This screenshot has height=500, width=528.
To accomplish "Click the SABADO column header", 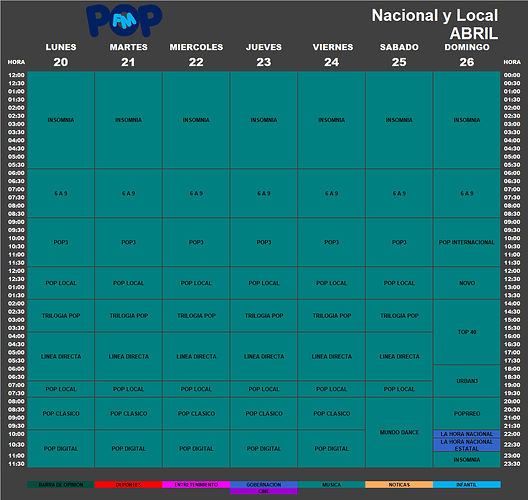I will pyautogui.click(x=399, y=47).
